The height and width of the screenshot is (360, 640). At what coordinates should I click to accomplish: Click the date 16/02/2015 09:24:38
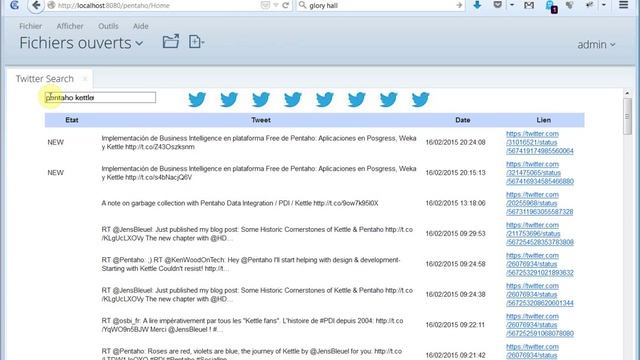[456, 294]
